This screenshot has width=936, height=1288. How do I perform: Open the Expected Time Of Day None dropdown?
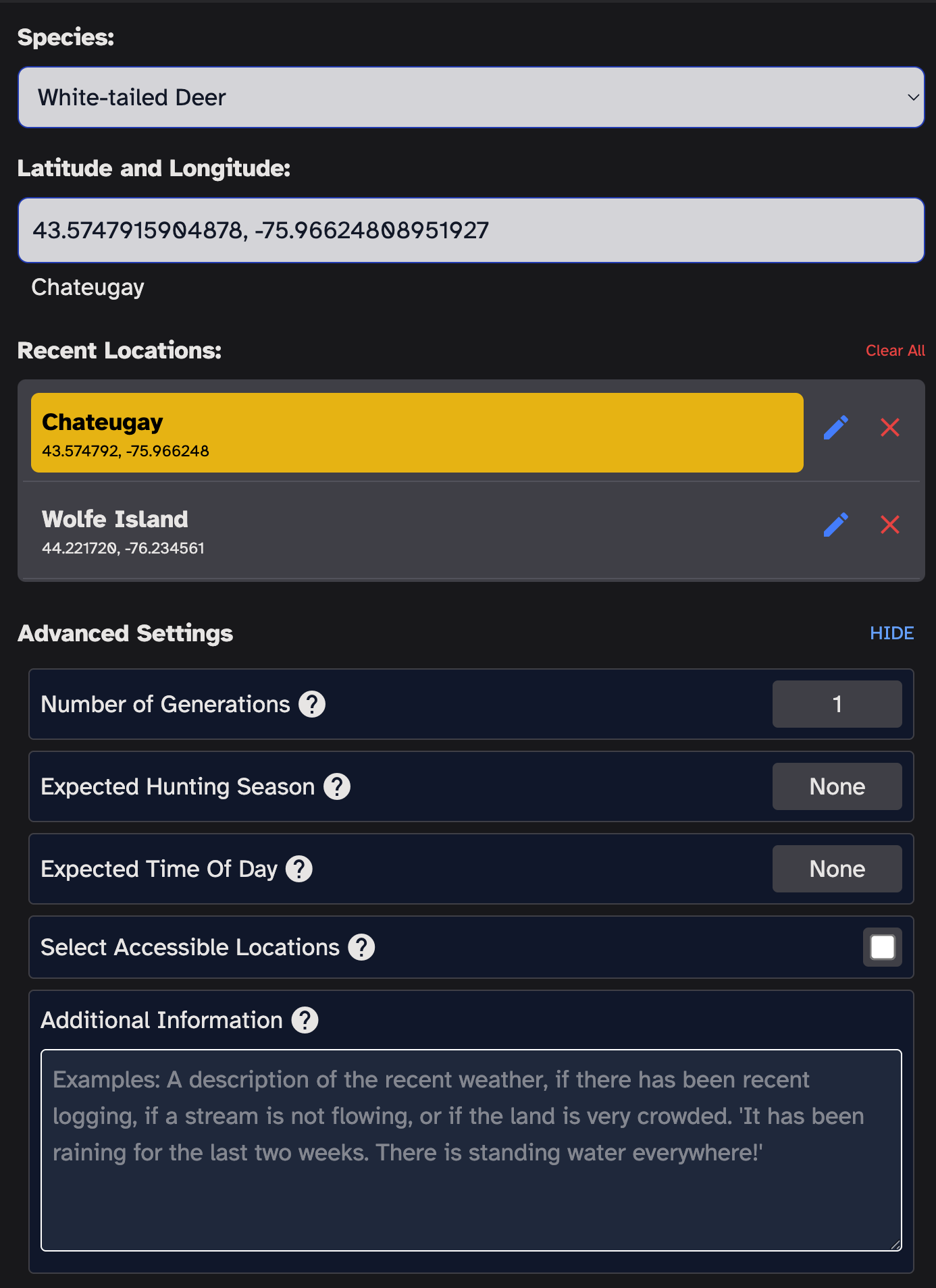[x=837, y=869]
